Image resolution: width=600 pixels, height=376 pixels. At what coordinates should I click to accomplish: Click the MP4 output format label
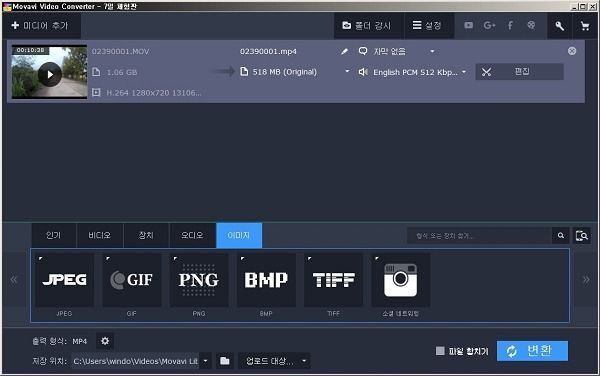pyautogui.click(x=80, y=341)
